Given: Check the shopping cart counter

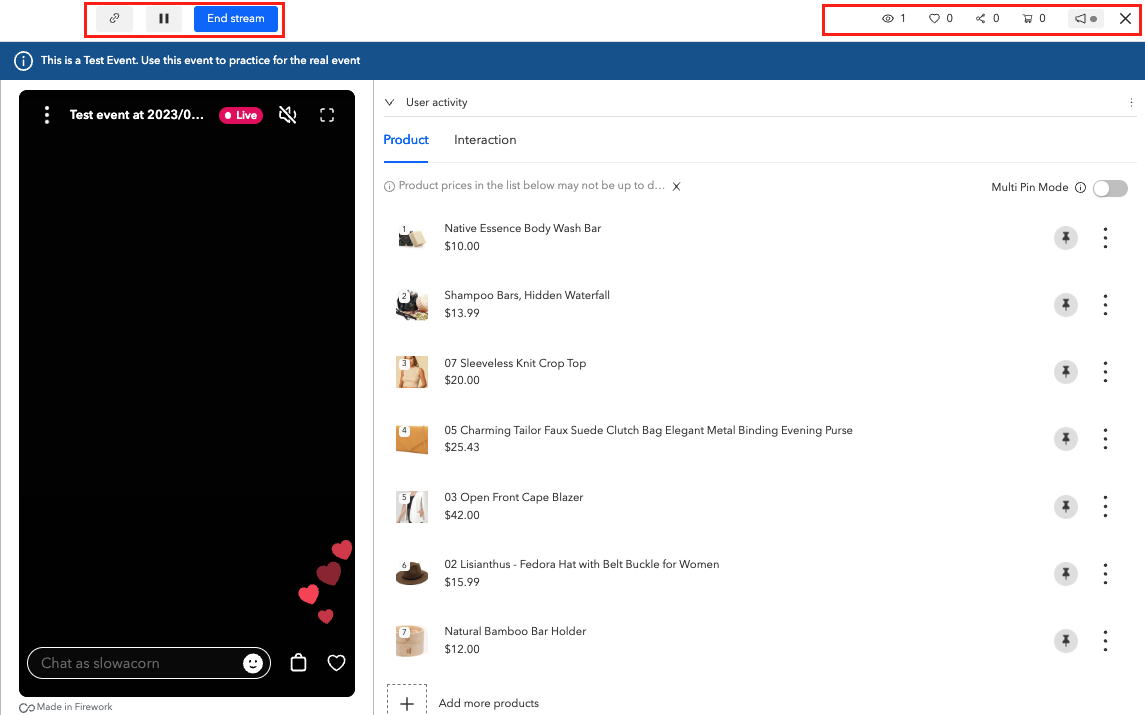Looking at the screenshot, I should click(x=1030, y=18).
